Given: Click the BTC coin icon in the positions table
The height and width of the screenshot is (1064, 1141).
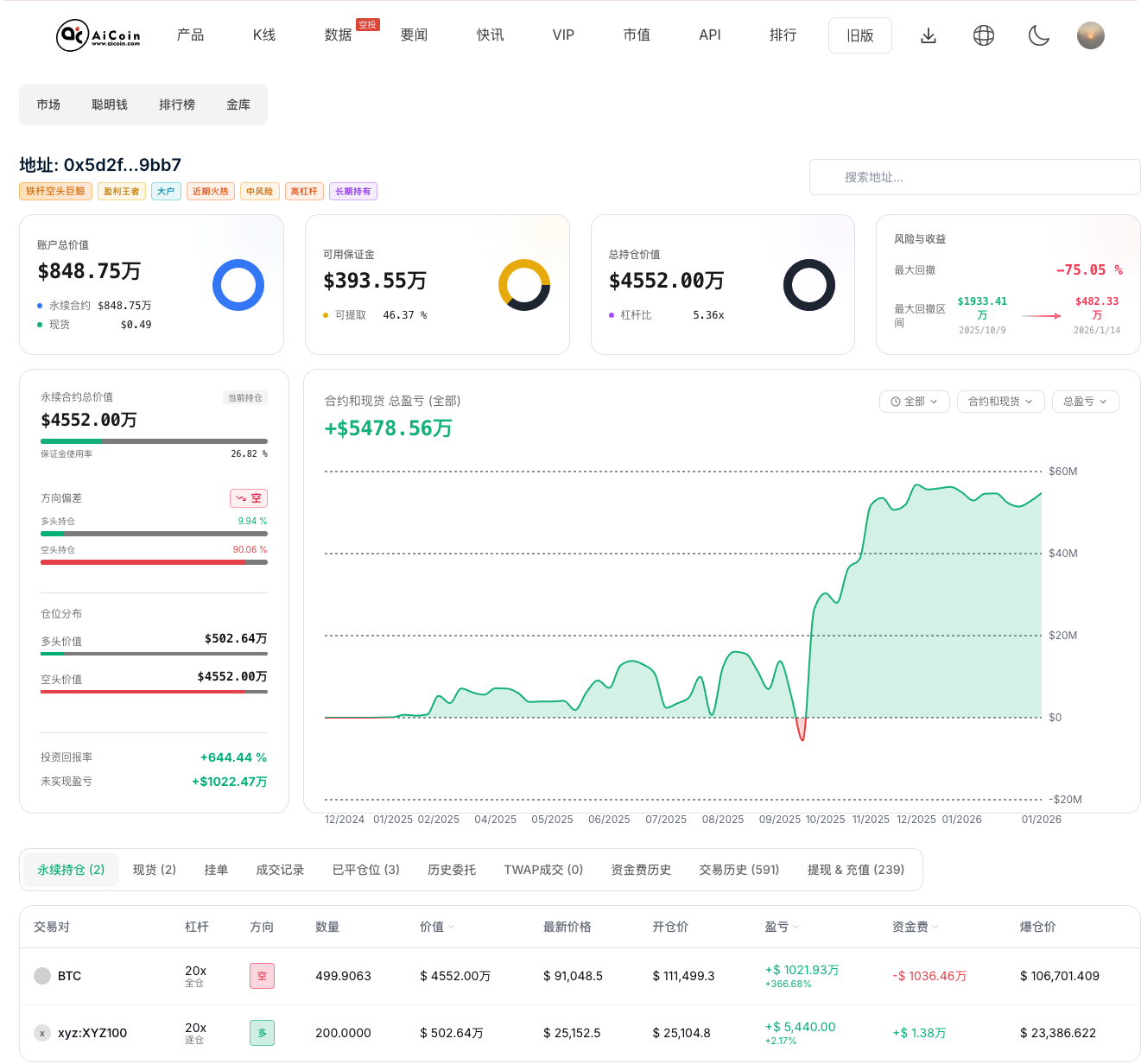Looking at the screenshot, I should point(42,976).
